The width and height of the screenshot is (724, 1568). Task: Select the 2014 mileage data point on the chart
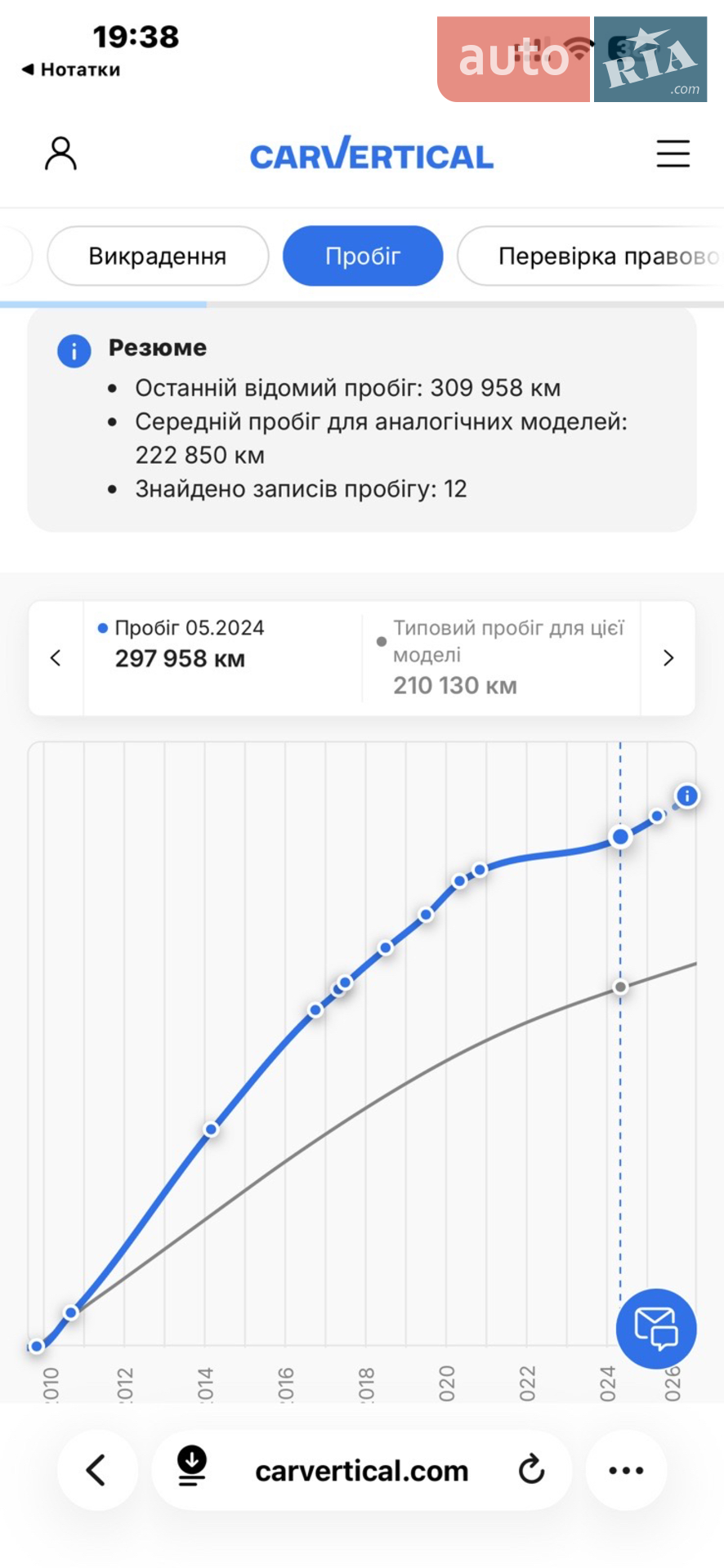211,1129
